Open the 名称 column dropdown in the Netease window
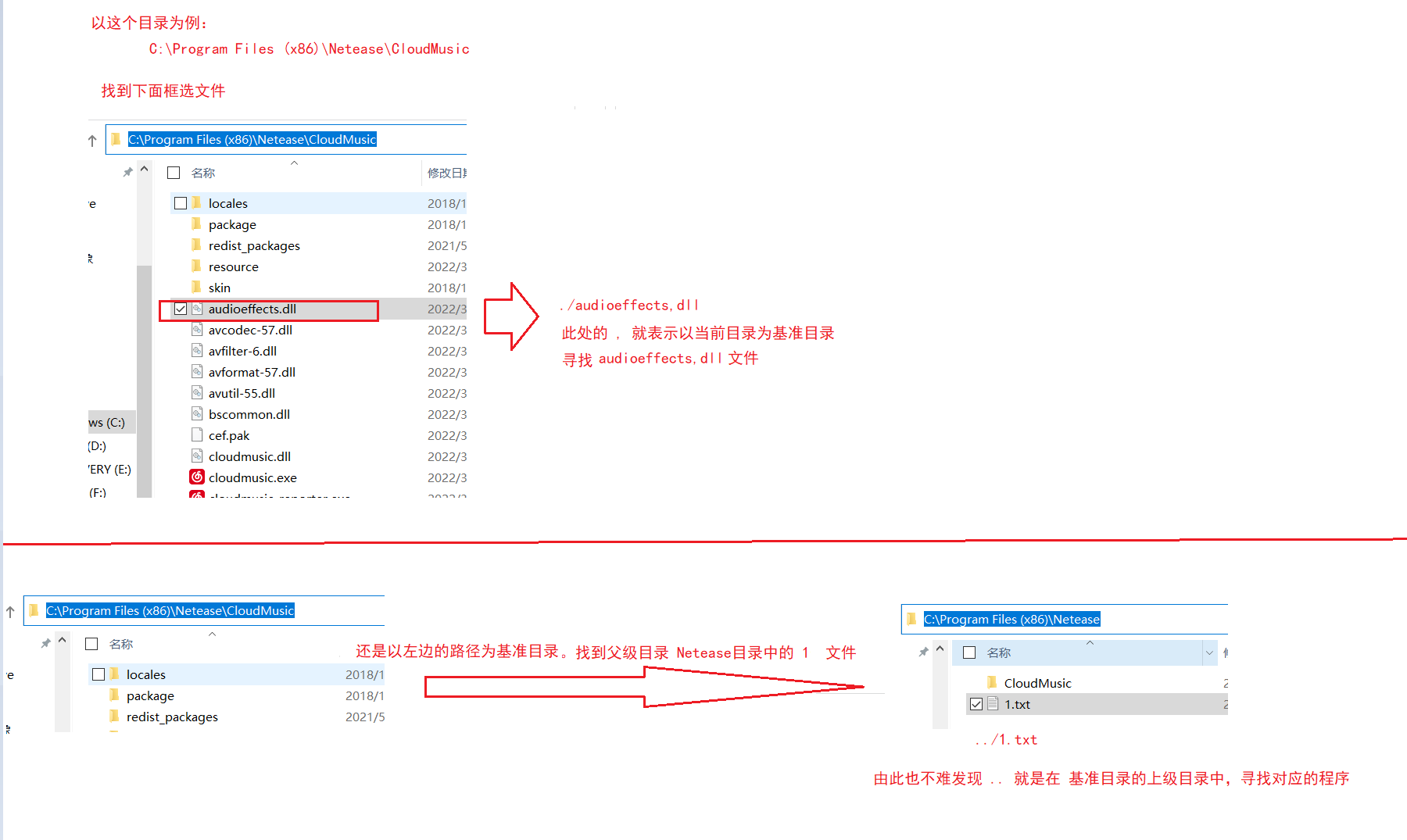The height and width of the screenshot is (840, 1407). tap(1209, 652)
